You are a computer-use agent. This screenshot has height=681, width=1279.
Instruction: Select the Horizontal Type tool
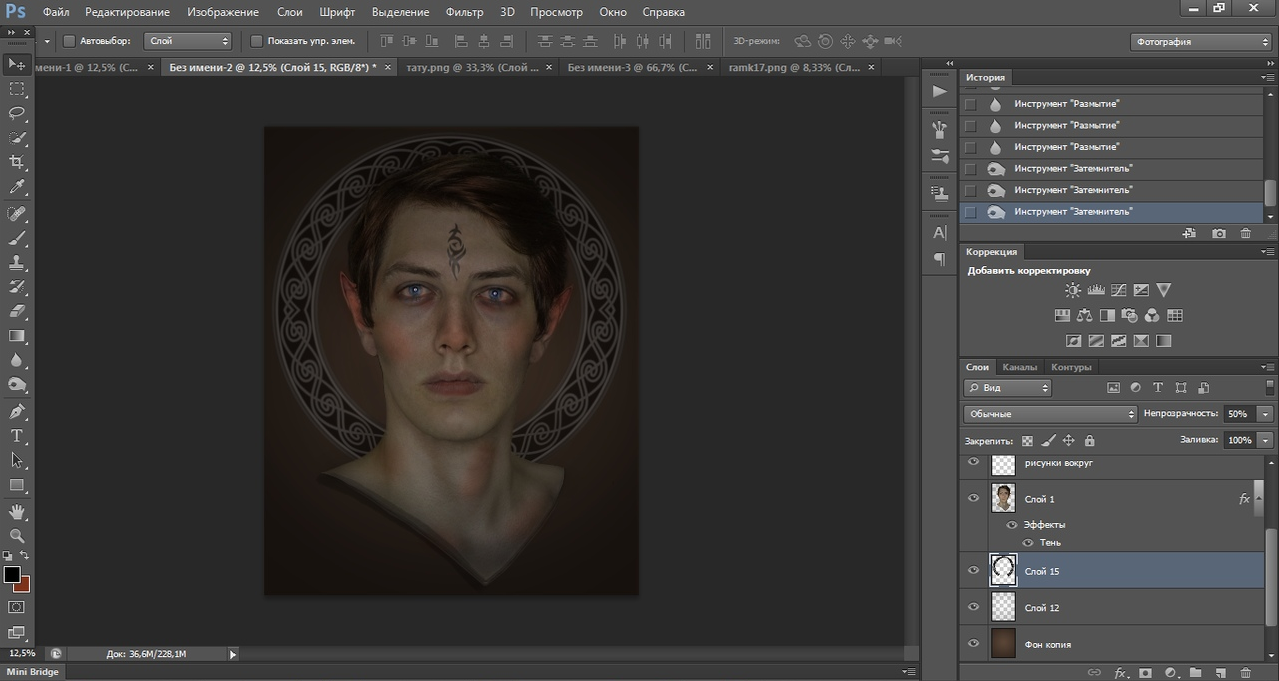pyautogui.click(x=17, y=436)
